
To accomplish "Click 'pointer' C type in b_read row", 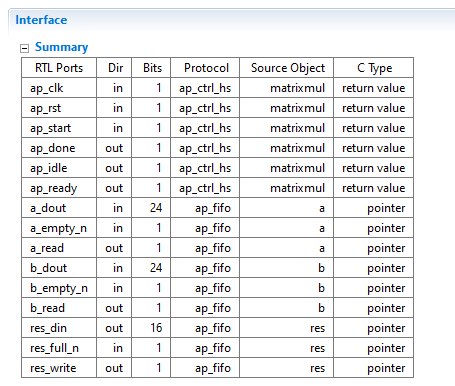I will [386, 308].
